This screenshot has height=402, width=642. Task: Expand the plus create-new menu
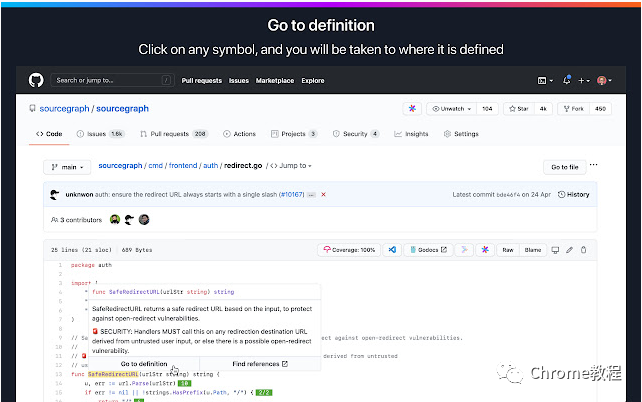pyautogui.click(x=584, y=81)
